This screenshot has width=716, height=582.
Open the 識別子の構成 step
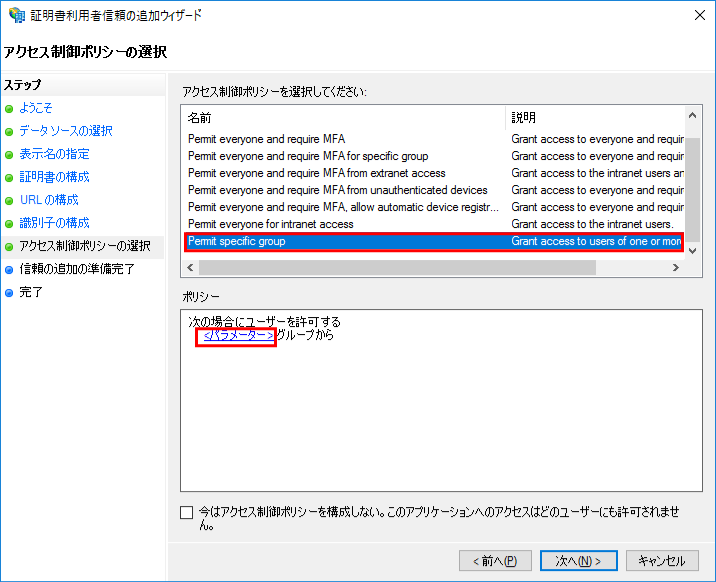tap(54, 223)
